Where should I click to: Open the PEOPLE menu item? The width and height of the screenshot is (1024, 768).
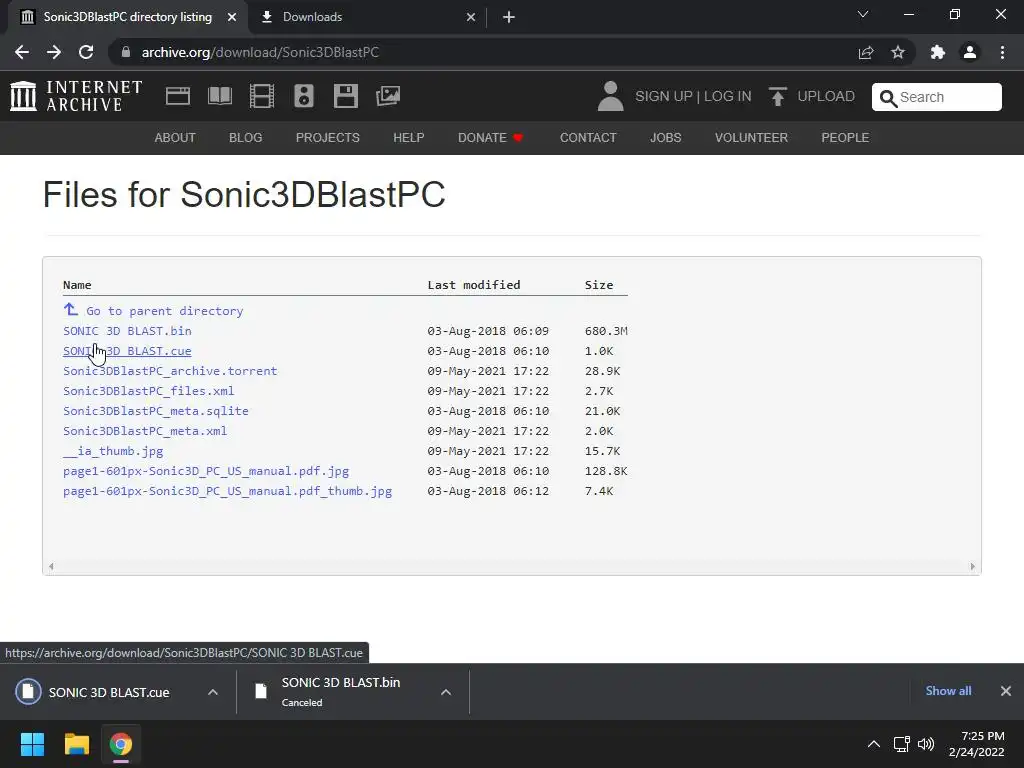click(845, 138)
